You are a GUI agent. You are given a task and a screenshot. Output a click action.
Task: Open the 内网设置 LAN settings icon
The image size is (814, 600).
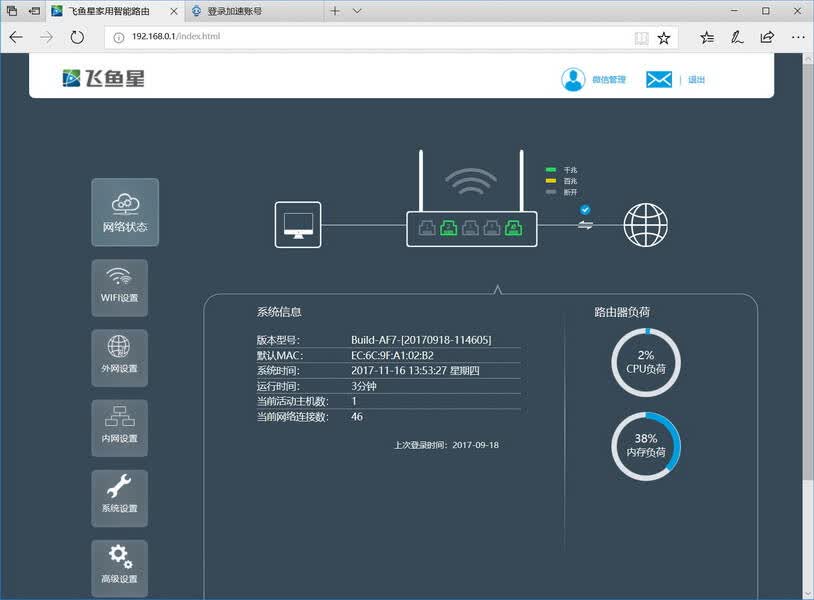pos(119,428)
